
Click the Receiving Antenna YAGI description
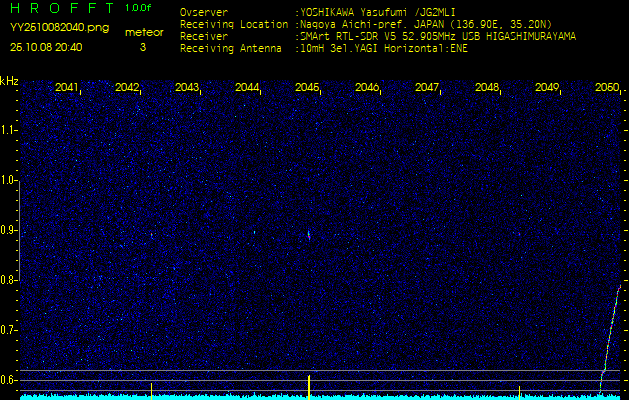tap(384, 47)
